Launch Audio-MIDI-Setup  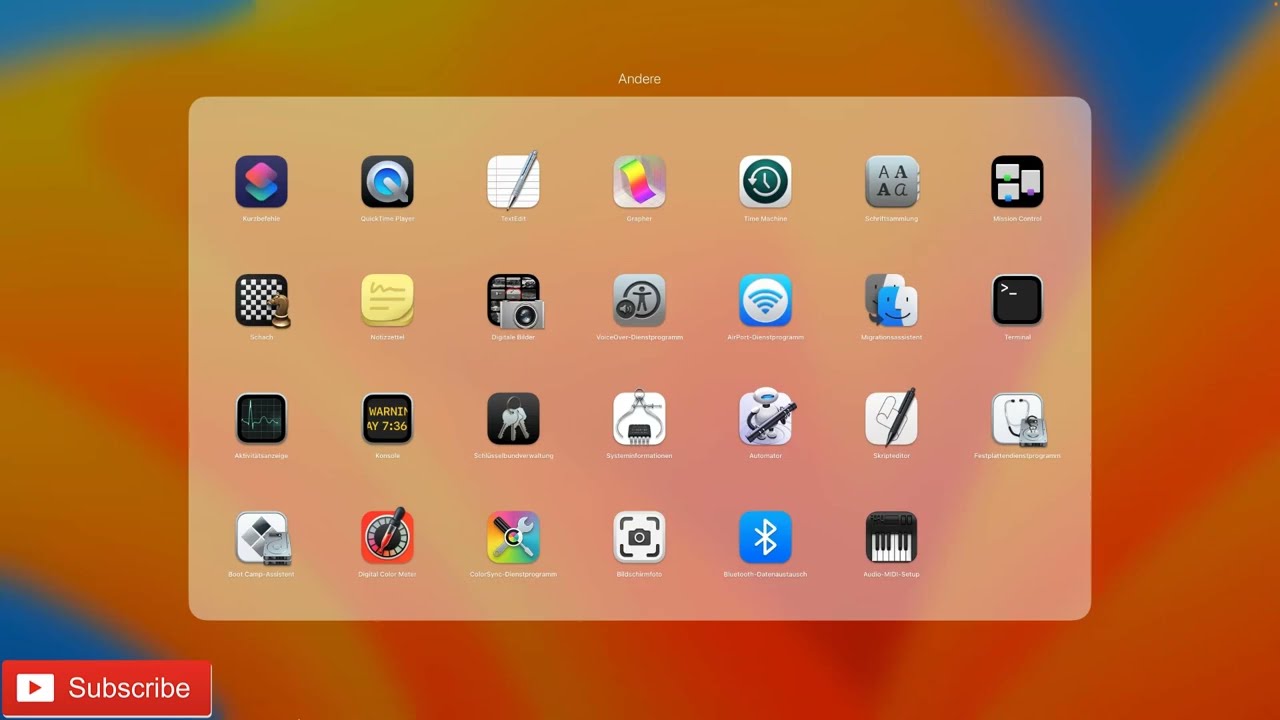pos(891,538)
